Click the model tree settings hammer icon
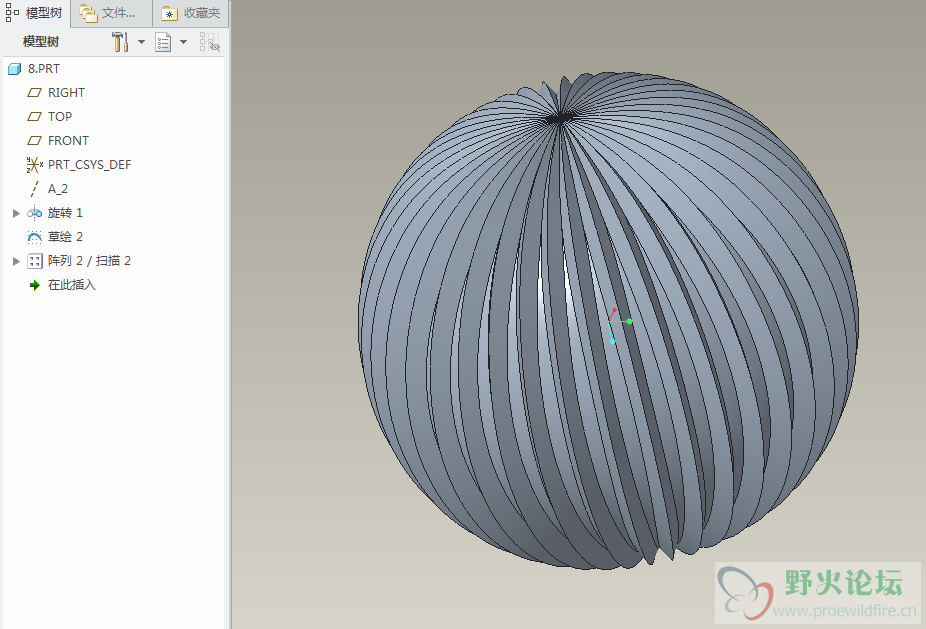Screen dimensions: 926x629 tap(120, 42)
